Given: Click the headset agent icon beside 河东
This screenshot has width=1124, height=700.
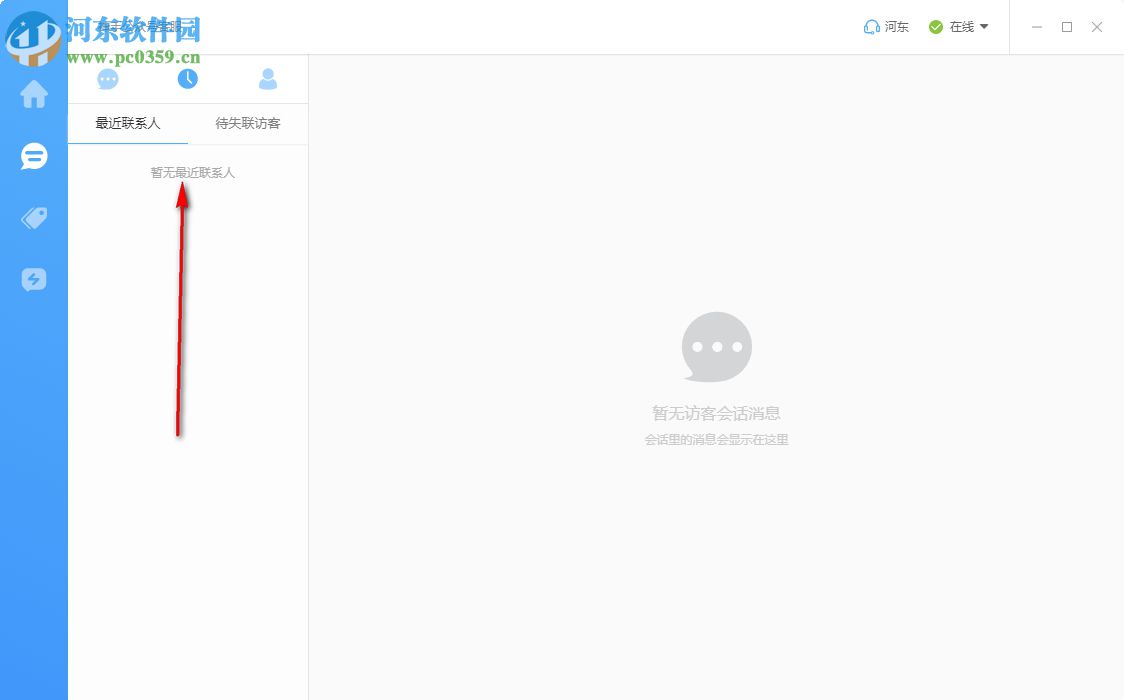Looking at the screenshot, I should [869, 27].
